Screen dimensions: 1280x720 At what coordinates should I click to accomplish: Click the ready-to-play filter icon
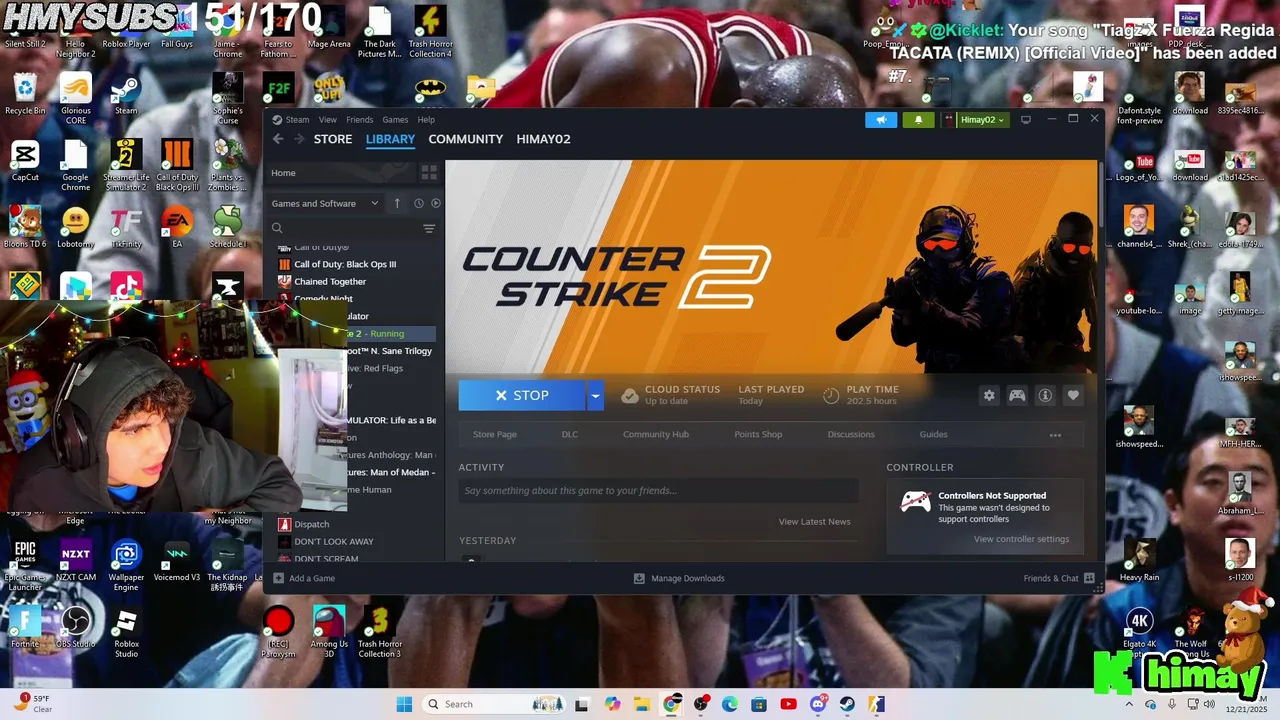pos(435,203)
